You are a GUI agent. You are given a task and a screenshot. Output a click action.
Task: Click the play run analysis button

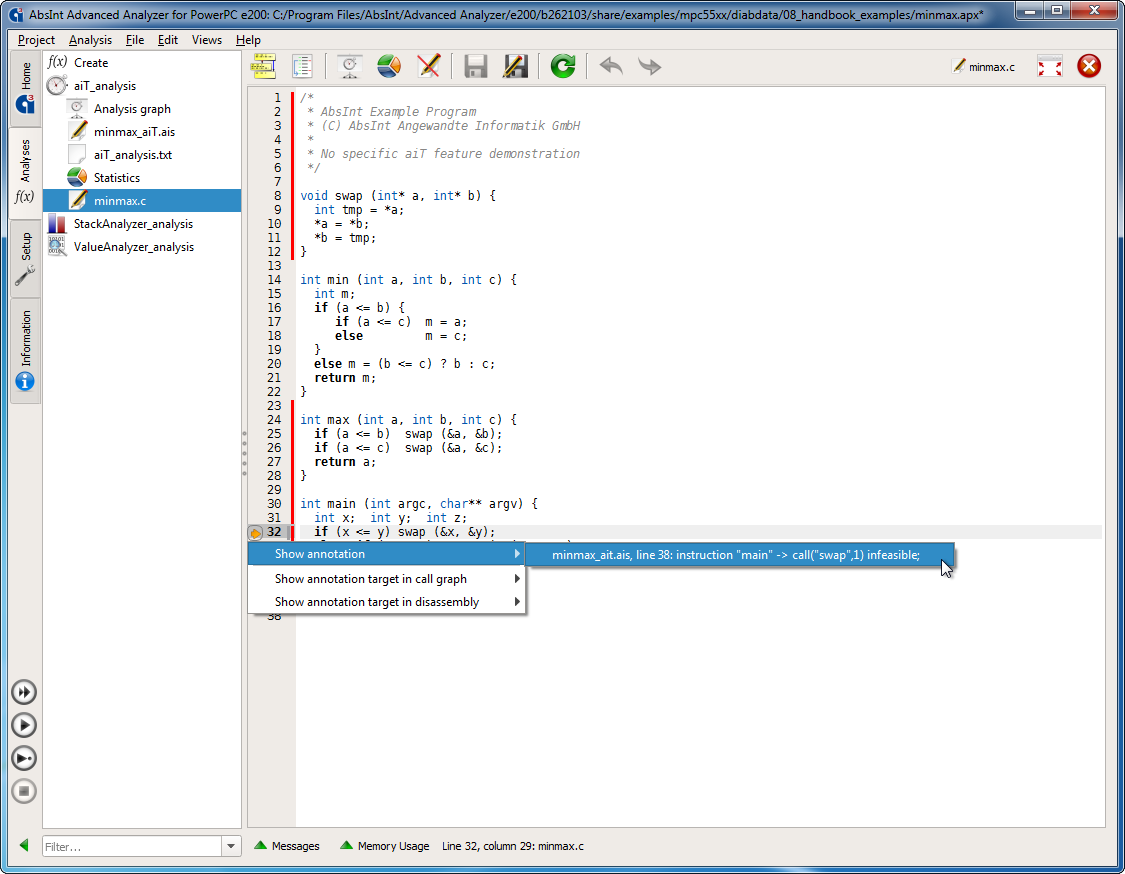tap(24, 725)
